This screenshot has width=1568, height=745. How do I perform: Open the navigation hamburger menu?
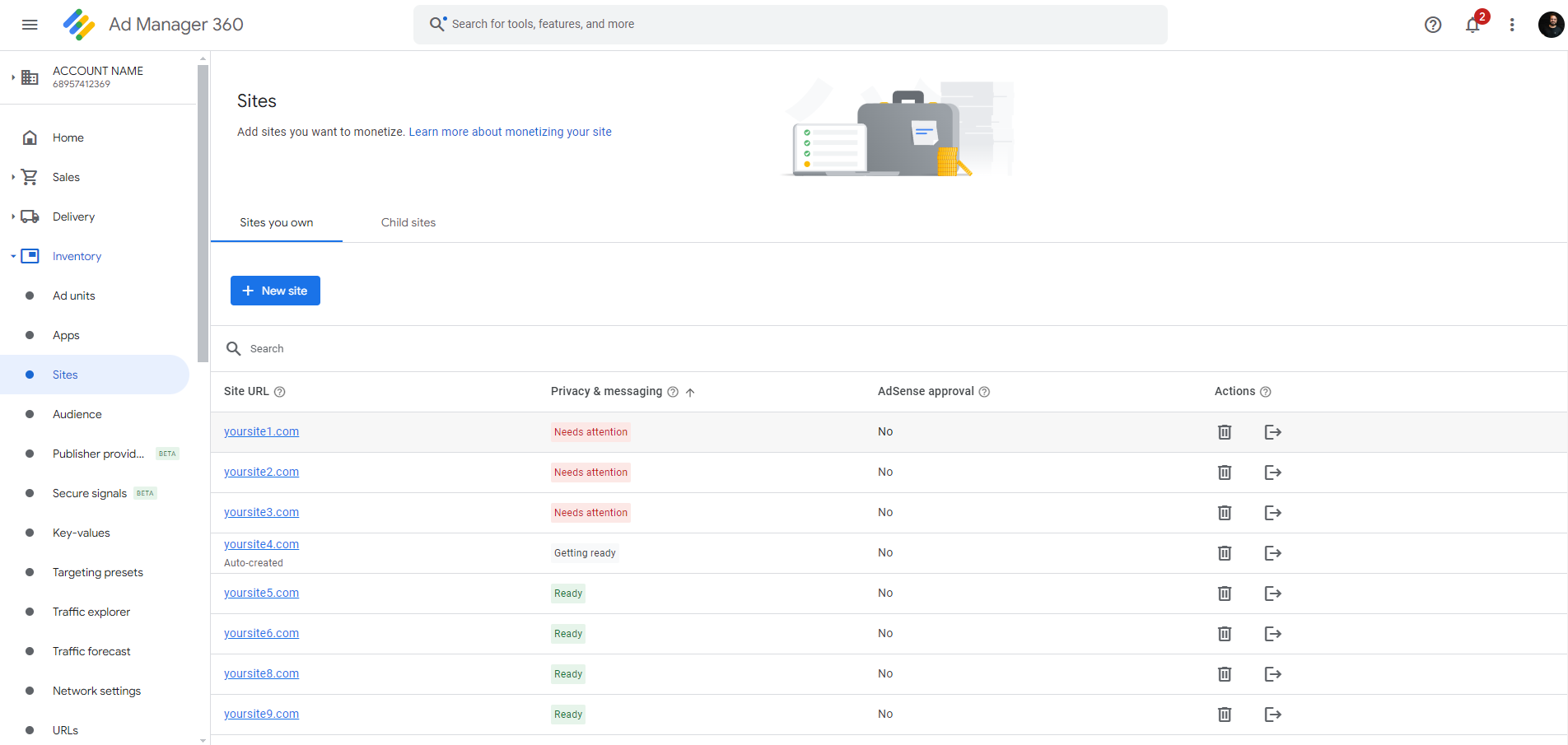[30, 25]
